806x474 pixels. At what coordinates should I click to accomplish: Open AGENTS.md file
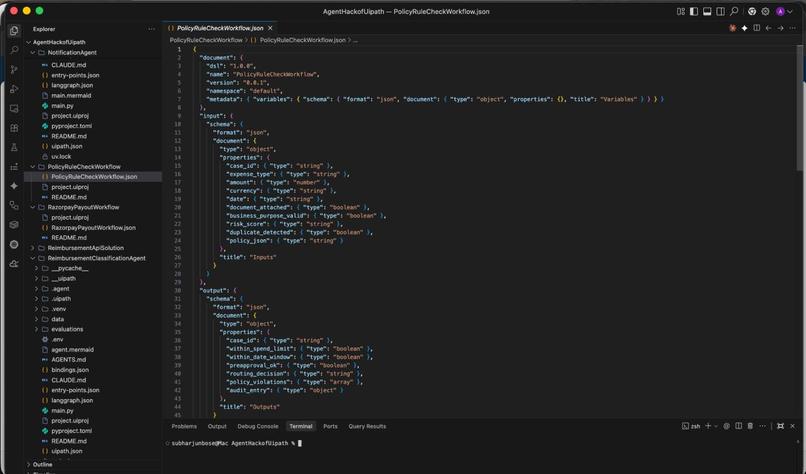tap(68, 360)
